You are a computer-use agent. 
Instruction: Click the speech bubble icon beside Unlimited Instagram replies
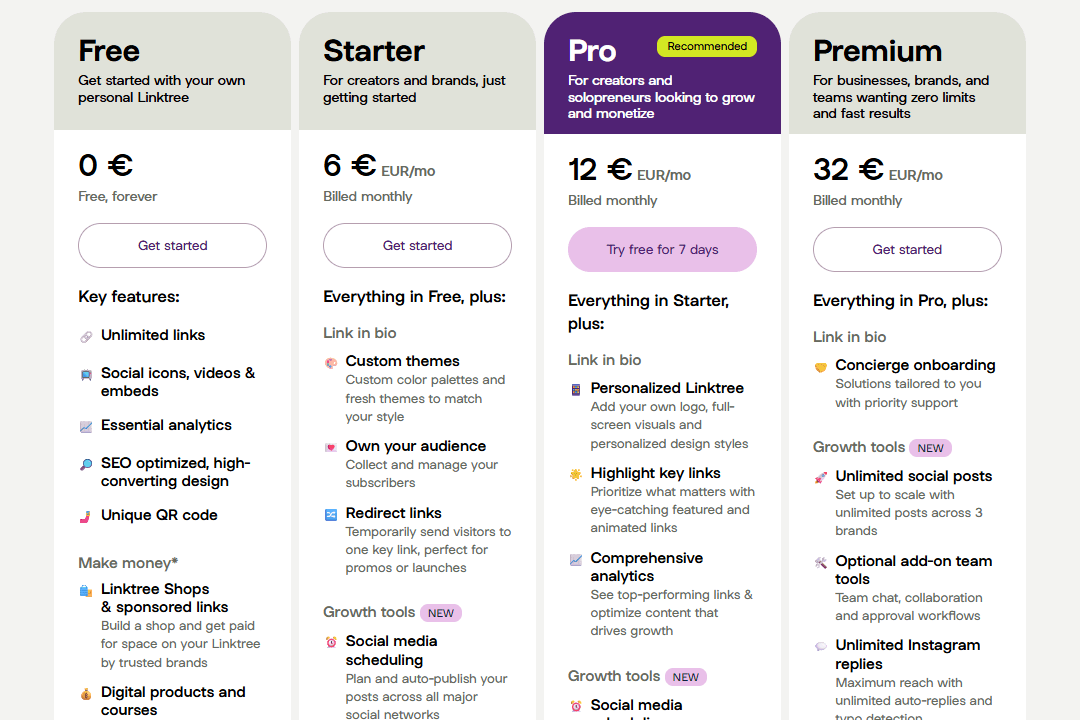(x=820, y=645)
